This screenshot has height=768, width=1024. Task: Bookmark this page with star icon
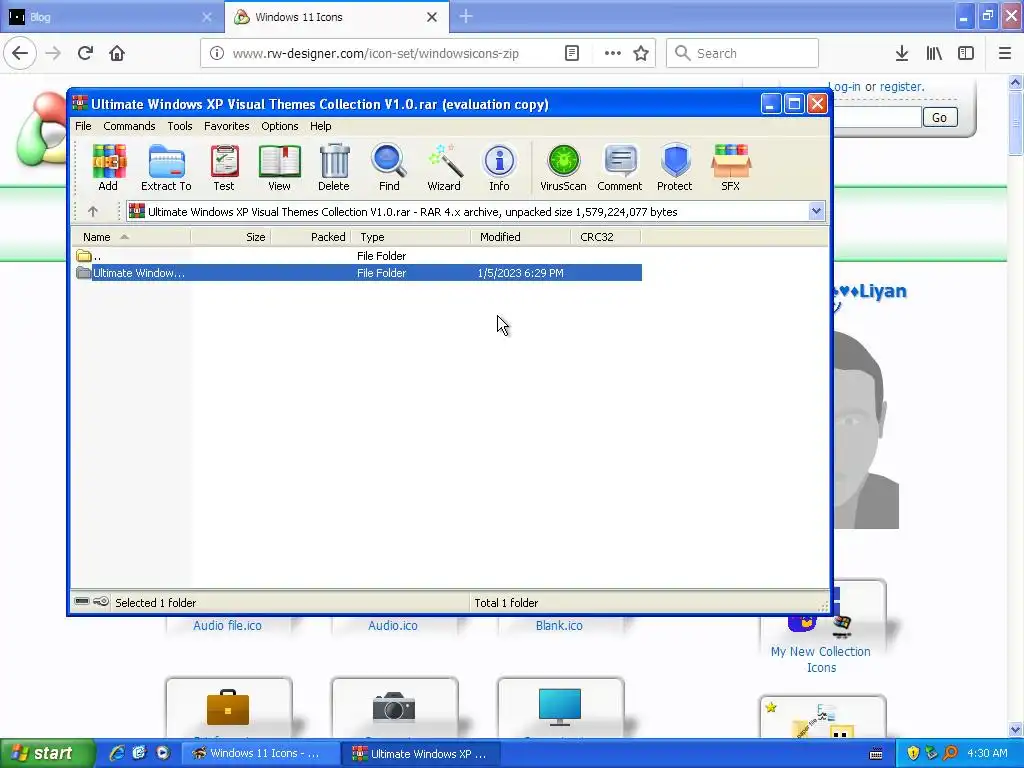tap(641, 54)
